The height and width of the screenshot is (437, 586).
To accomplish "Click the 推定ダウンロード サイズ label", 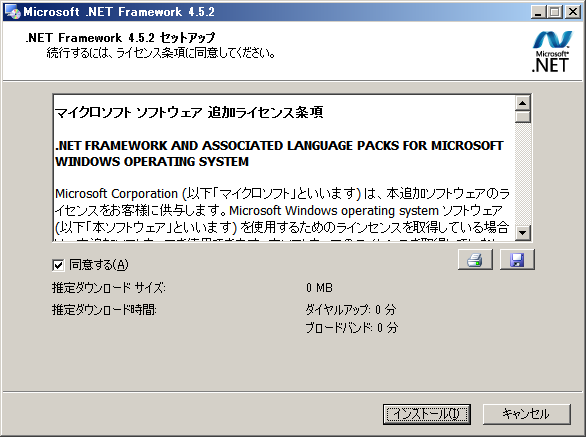I will pos(109,288).
